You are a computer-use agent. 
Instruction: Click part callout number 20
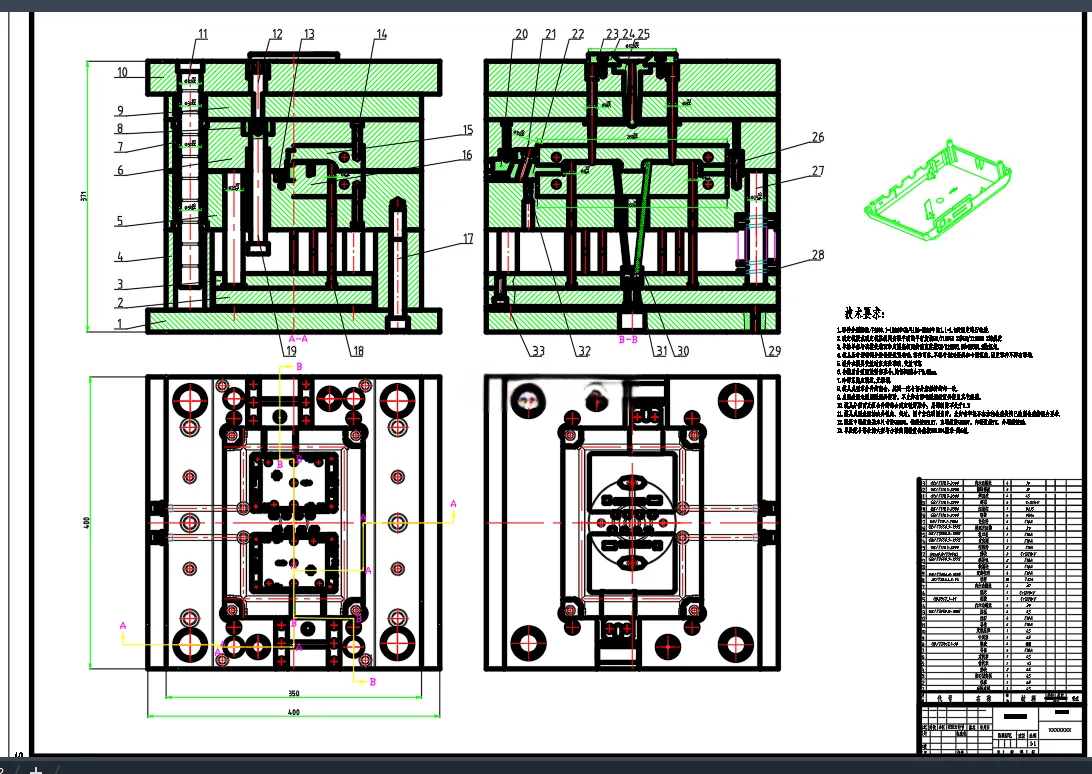(522, 34)
